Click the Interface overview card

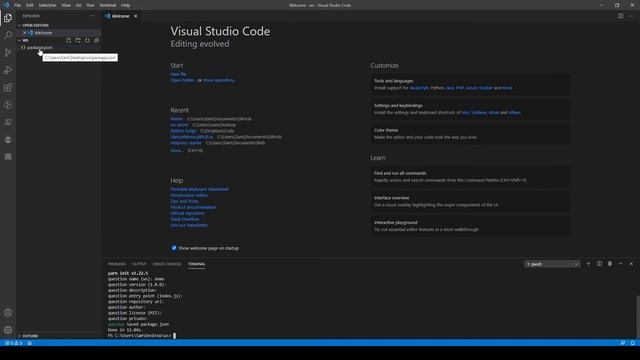(x=471, y=201)
